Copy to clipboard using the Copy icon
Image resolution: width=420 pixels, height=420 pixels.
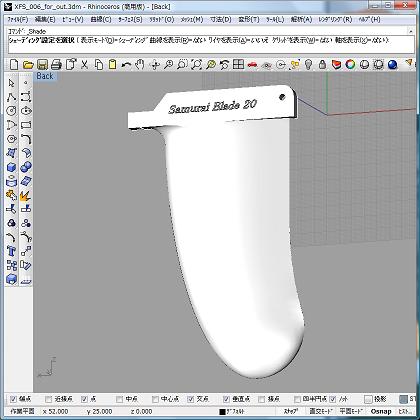(99, 64)
